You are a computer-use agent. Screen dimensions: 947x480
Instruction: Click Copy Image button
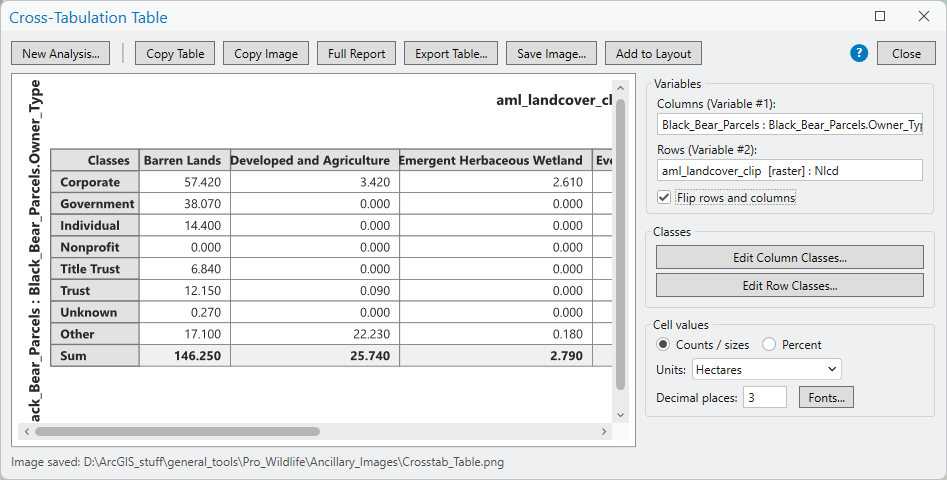click(266, 54)
